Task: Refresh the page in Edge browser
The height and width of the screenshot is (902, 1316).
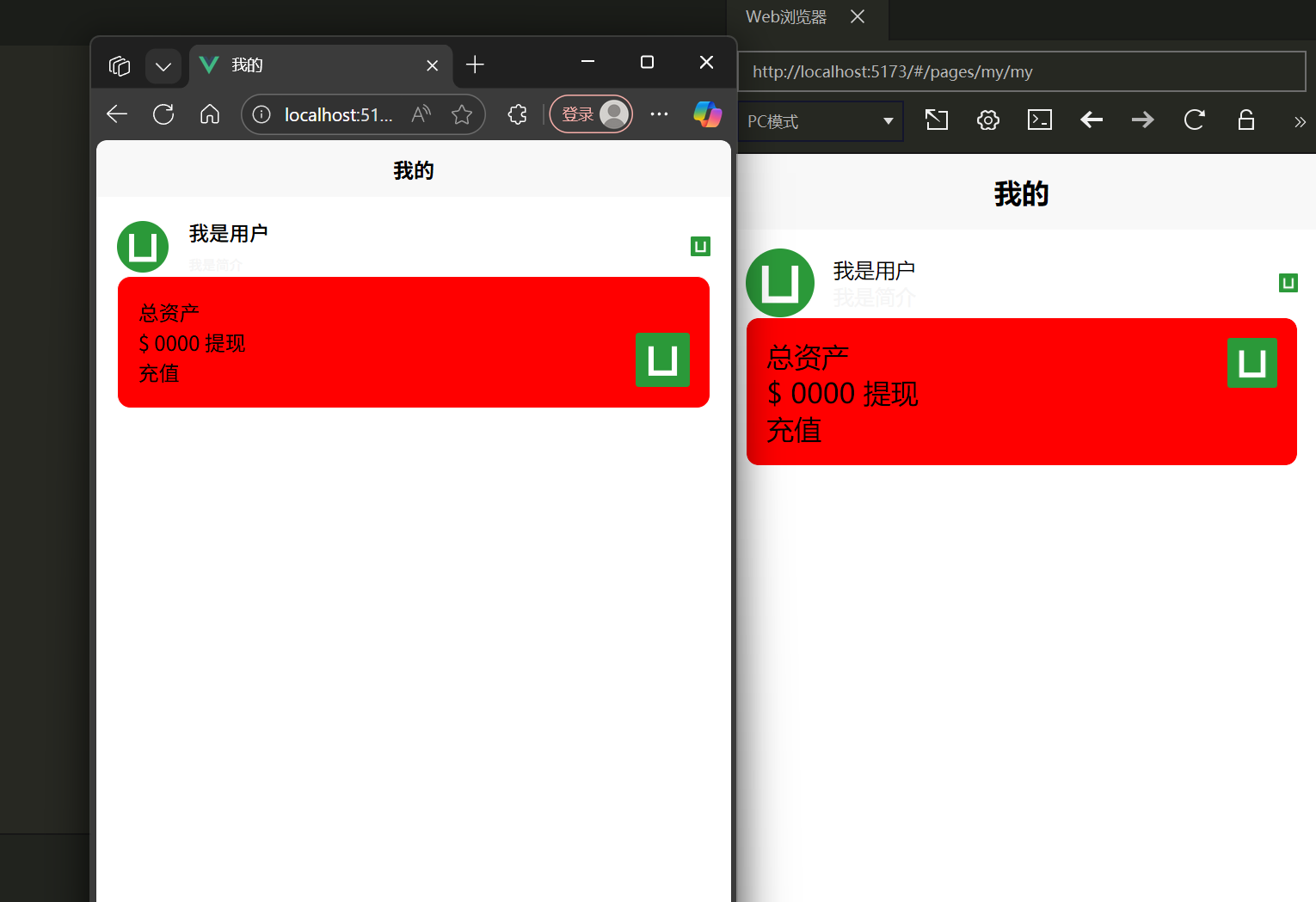Action: click(x=163, y=114)
